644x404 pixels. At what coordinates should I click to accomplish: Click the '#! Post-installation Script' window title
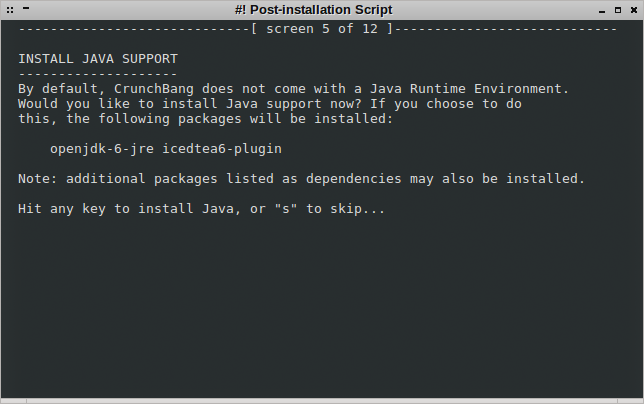313,10
